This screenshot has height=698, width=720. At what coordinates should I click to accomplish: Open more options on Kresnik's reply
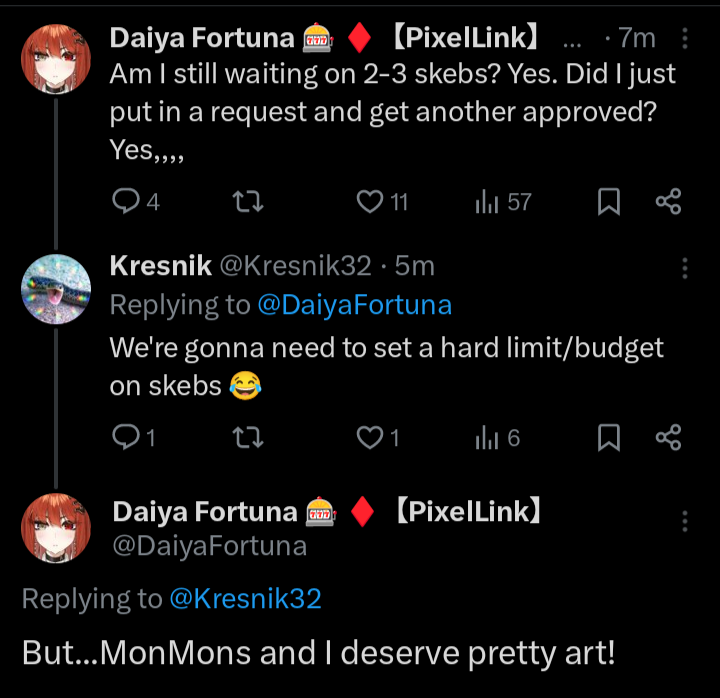tap(685, 267)
